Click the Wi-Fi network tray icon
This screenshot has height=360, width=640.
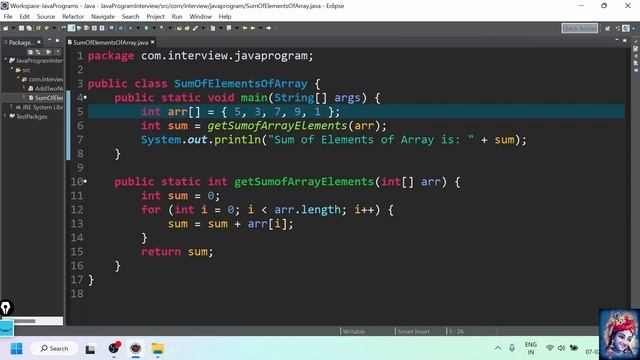click(x=550, y=348)
